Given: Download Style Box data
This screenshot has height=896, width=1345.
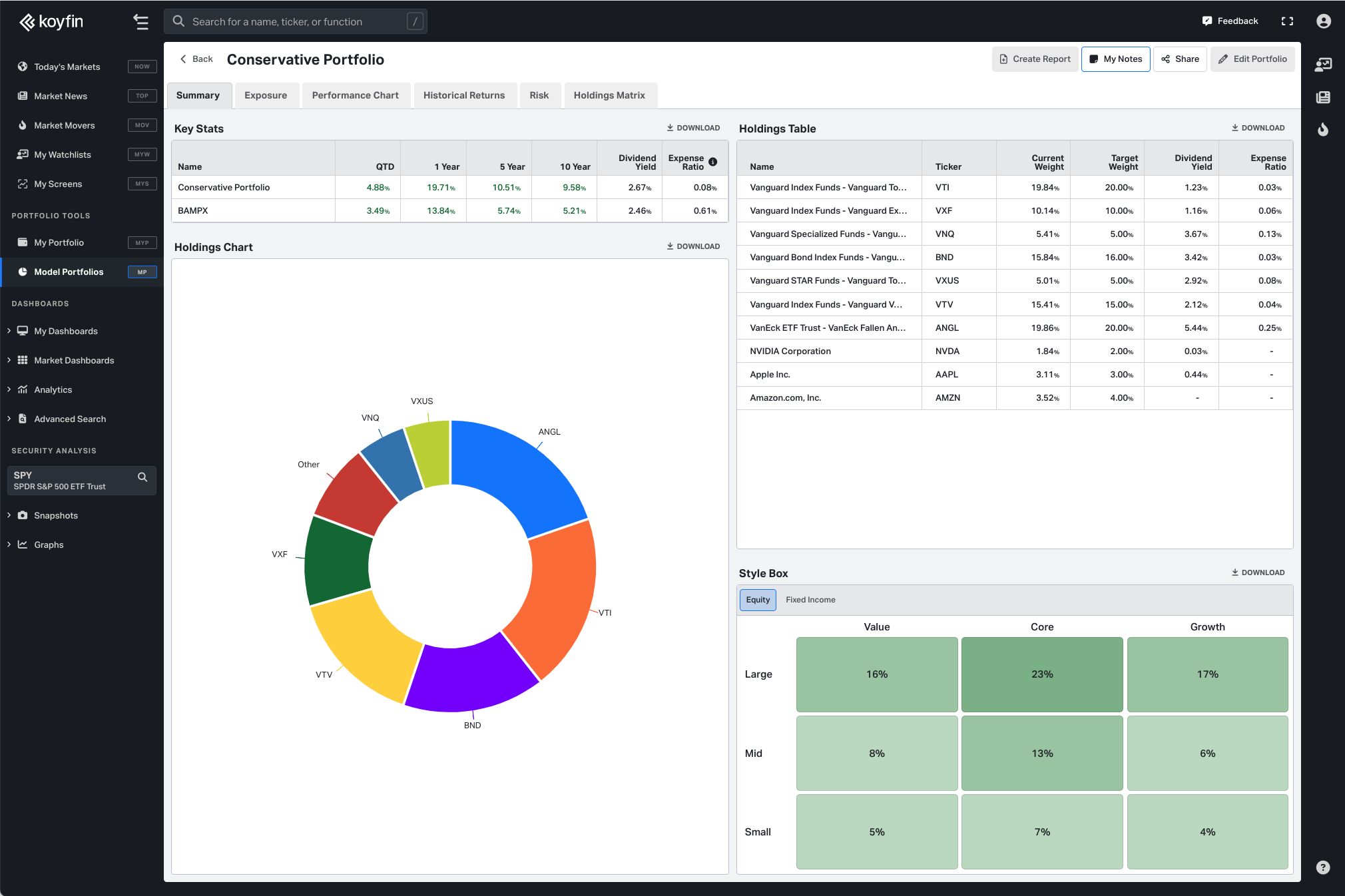Looking at the screenshot, I should coord(1258,572).
